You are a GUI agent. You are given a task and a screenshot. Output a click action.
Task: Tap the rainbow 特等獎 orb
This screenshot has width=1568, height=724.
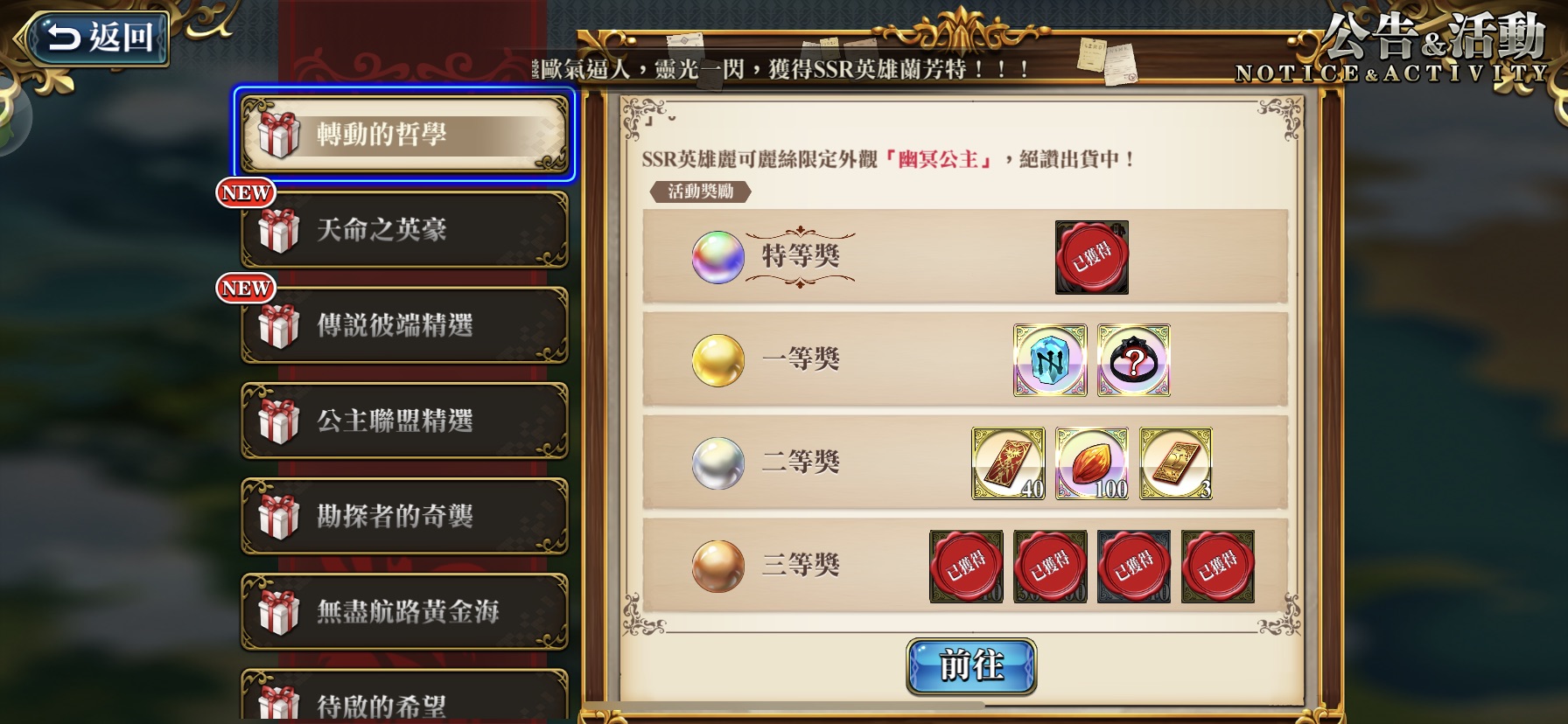pyautogui.click(x=718, y=257)
